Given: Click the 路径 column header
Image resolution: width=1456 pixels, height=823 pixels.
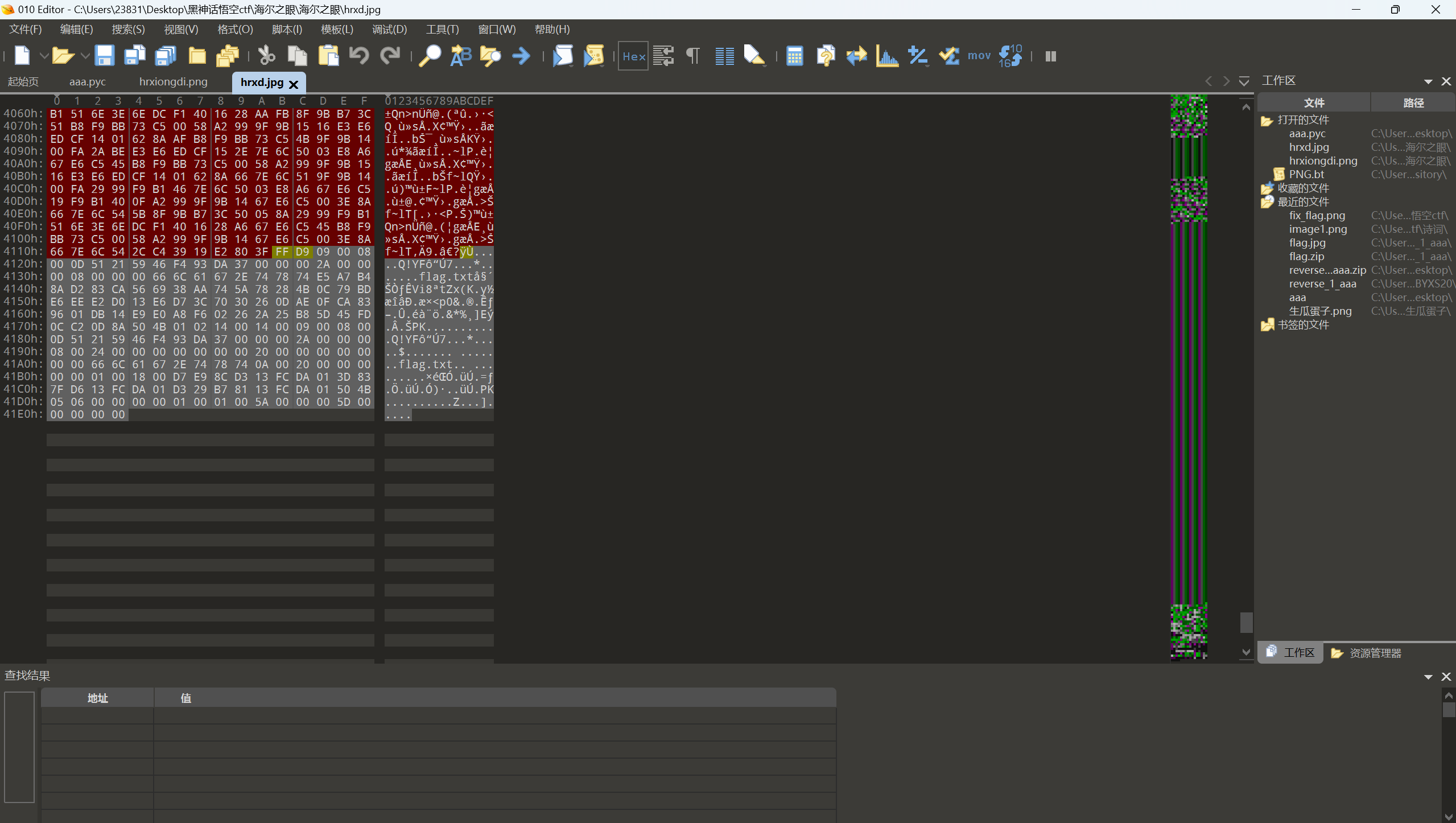Looking at the screenshot, I should tap(1413, 103).
